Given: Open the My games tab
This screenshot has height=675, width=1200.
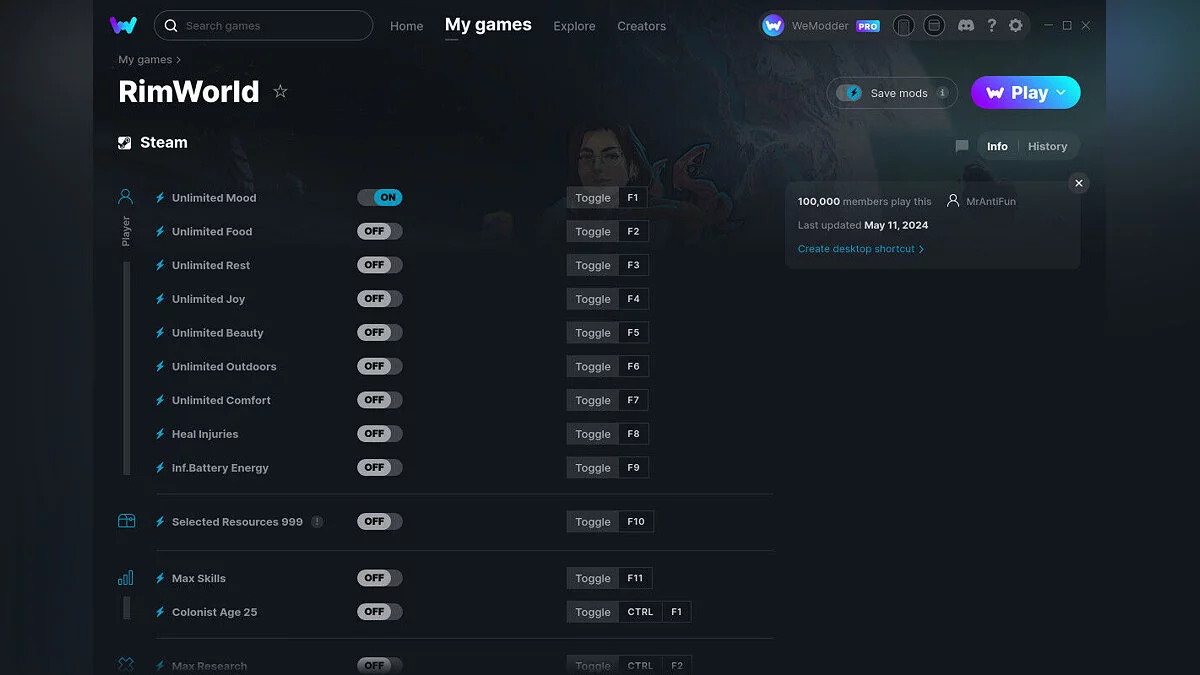Looking at the screenshot, I should (488, 25).
